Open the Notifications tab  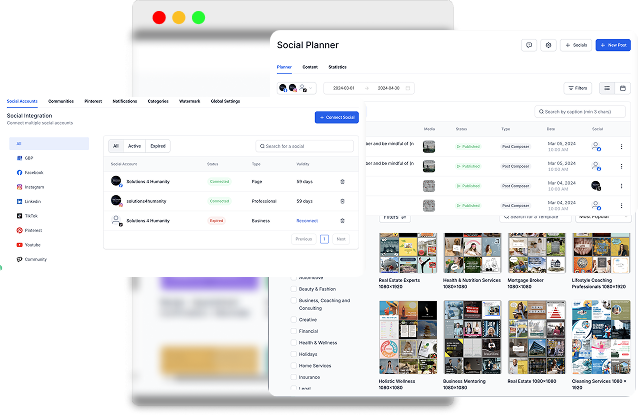[x=125, y=101]
